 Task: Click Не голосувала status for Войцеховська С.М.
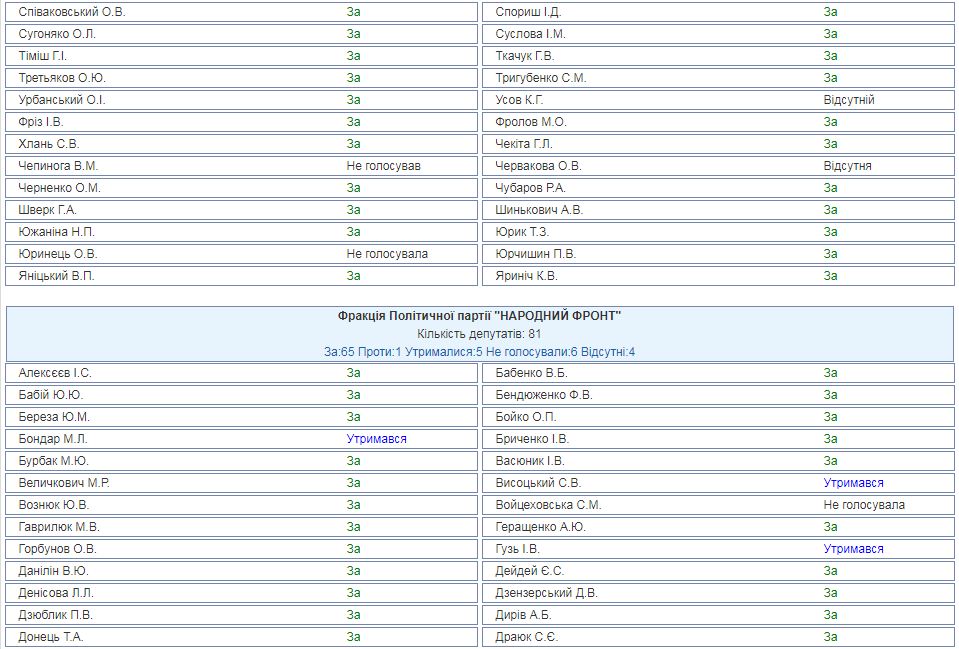pyautogui.click(x=864, y=505)
